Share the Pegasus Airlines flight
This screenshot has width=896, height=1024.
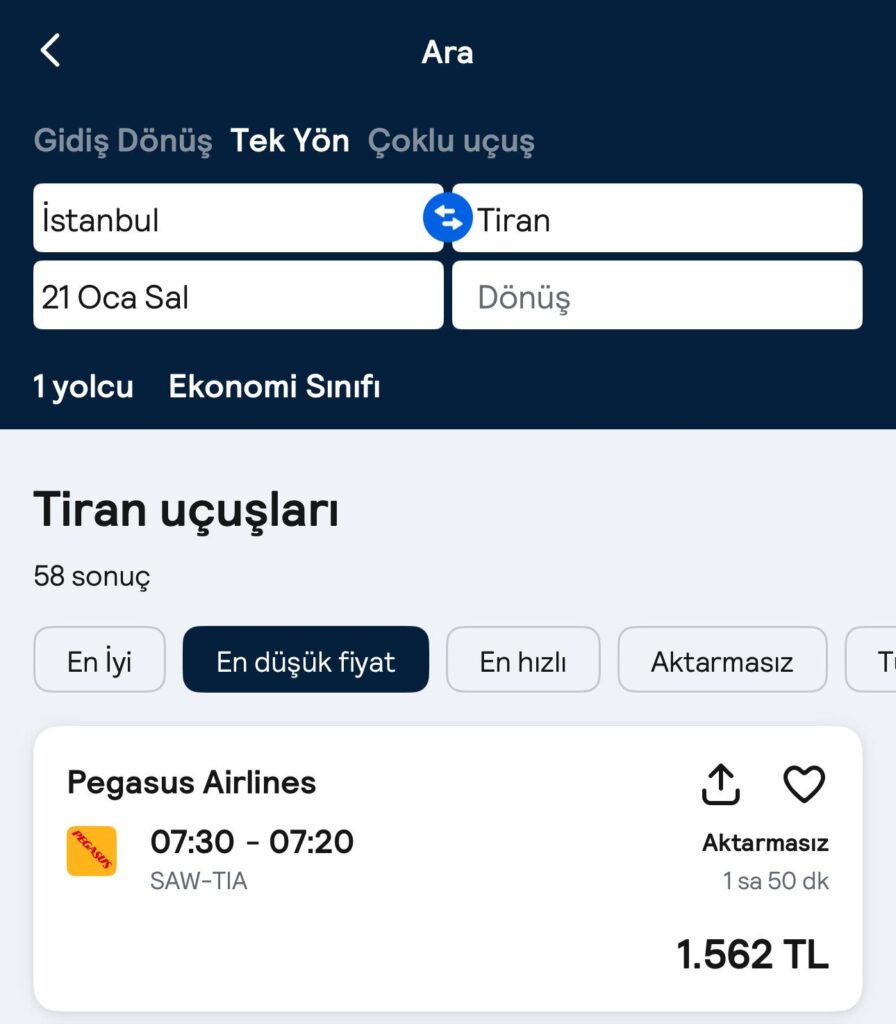(x=720, y=784)
